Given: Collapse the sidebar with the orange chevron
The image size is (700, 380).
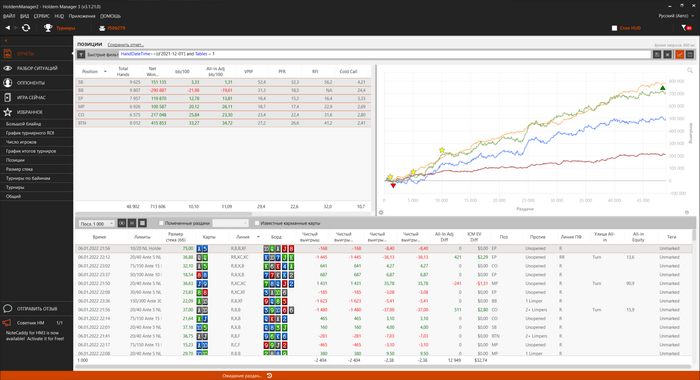Looking at the screenshot, I should [x=6, y=41].
